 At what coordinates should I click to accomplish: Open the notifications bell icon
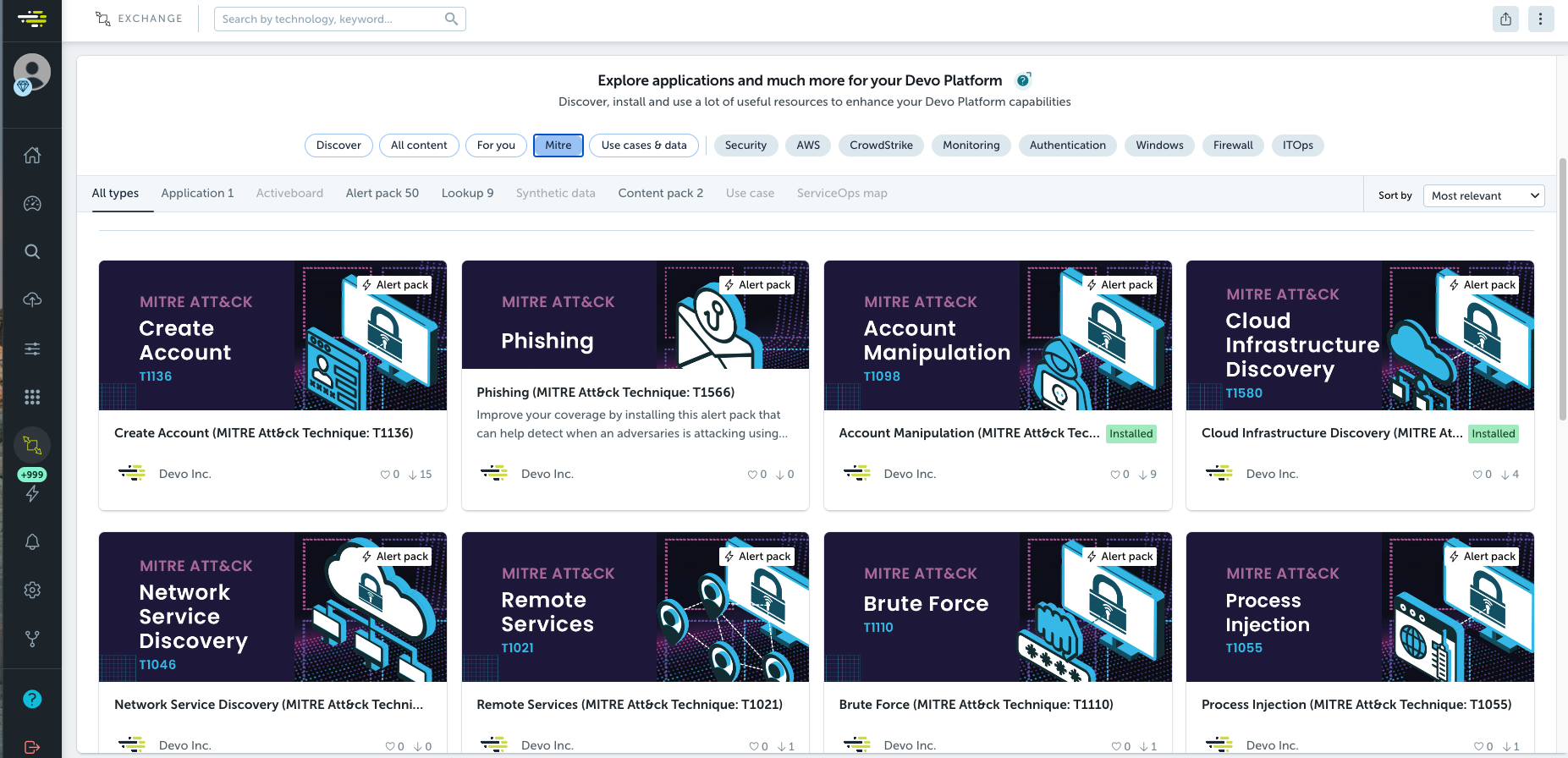pos(32,541)
